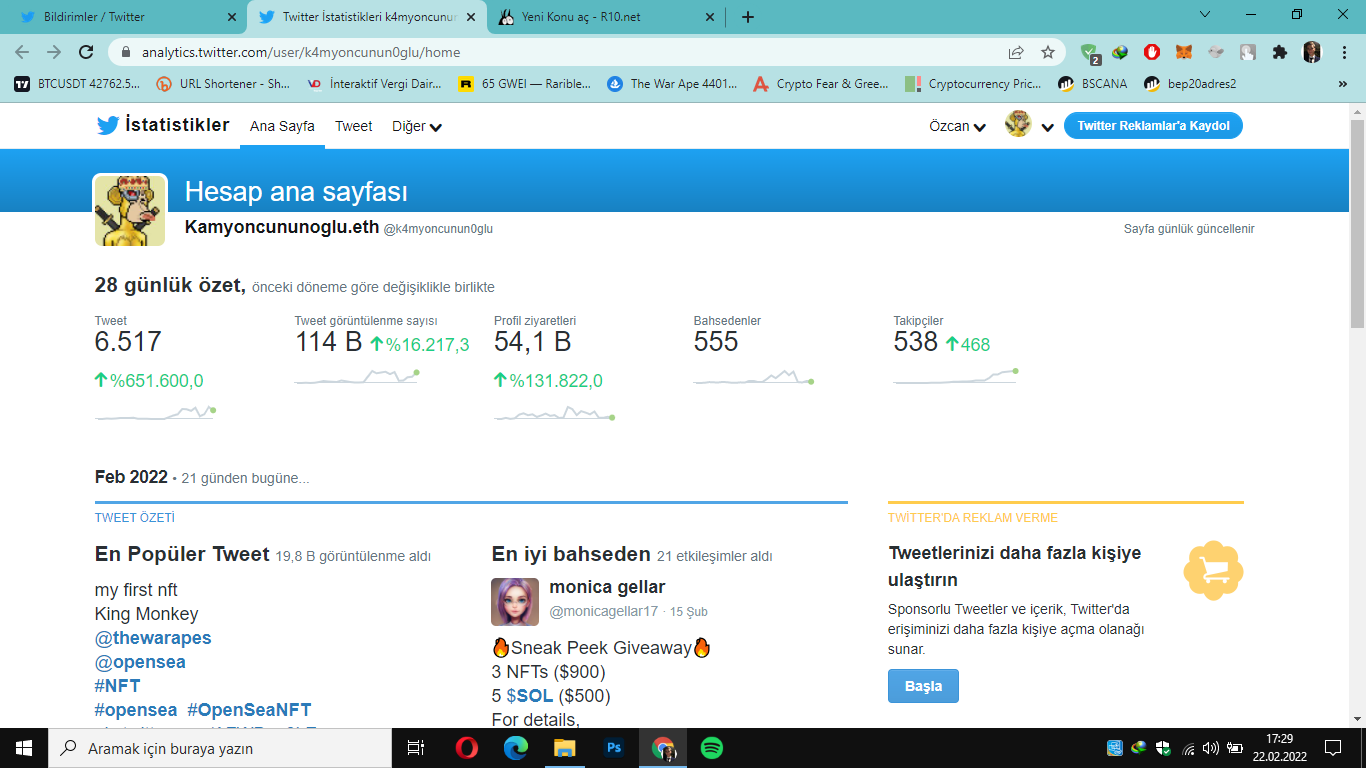Open the Crypto Fear & Greed bookmark
1366x768 pixels.
coord(821,84)
